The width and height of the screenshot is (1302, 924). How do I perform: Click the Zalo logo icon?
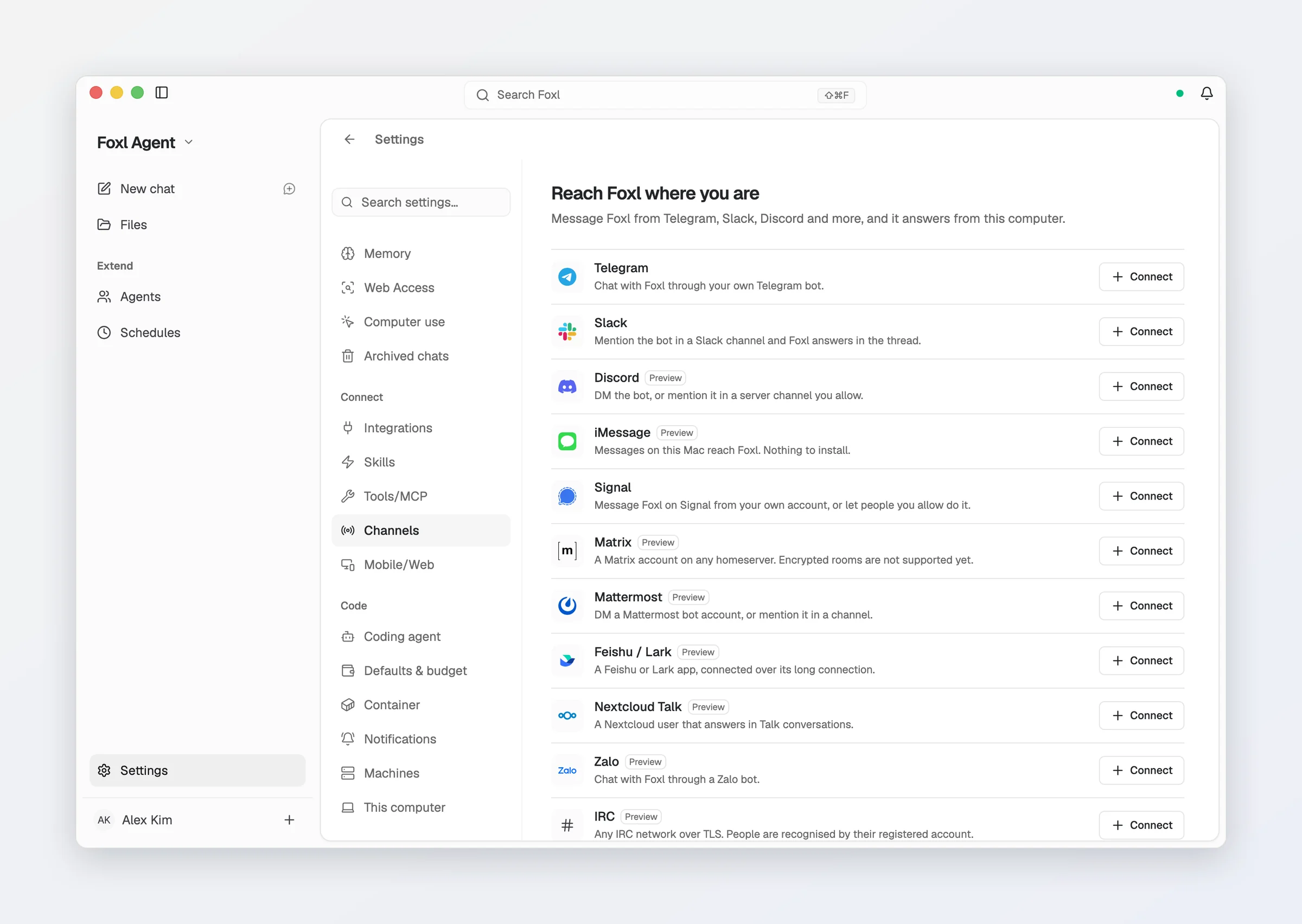pyautogui.click(x=567, y=771)
